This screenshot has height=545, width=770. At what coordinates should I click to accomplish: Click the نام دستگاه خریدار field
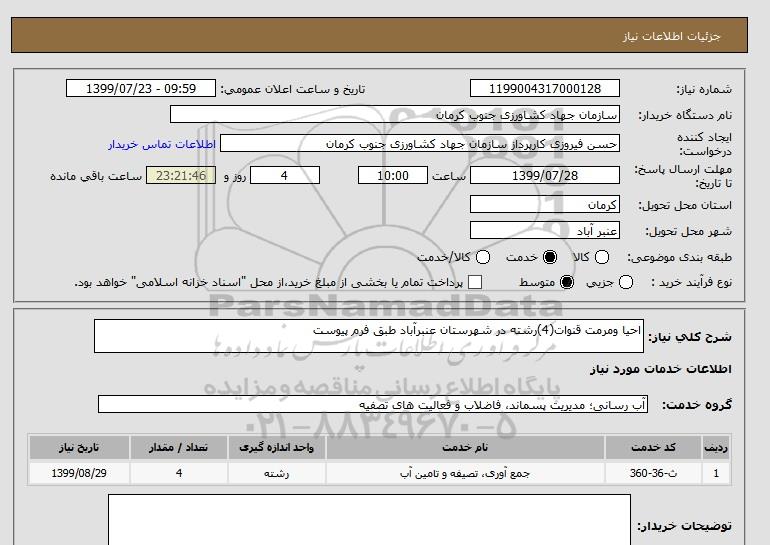click(x=395, y=115)
